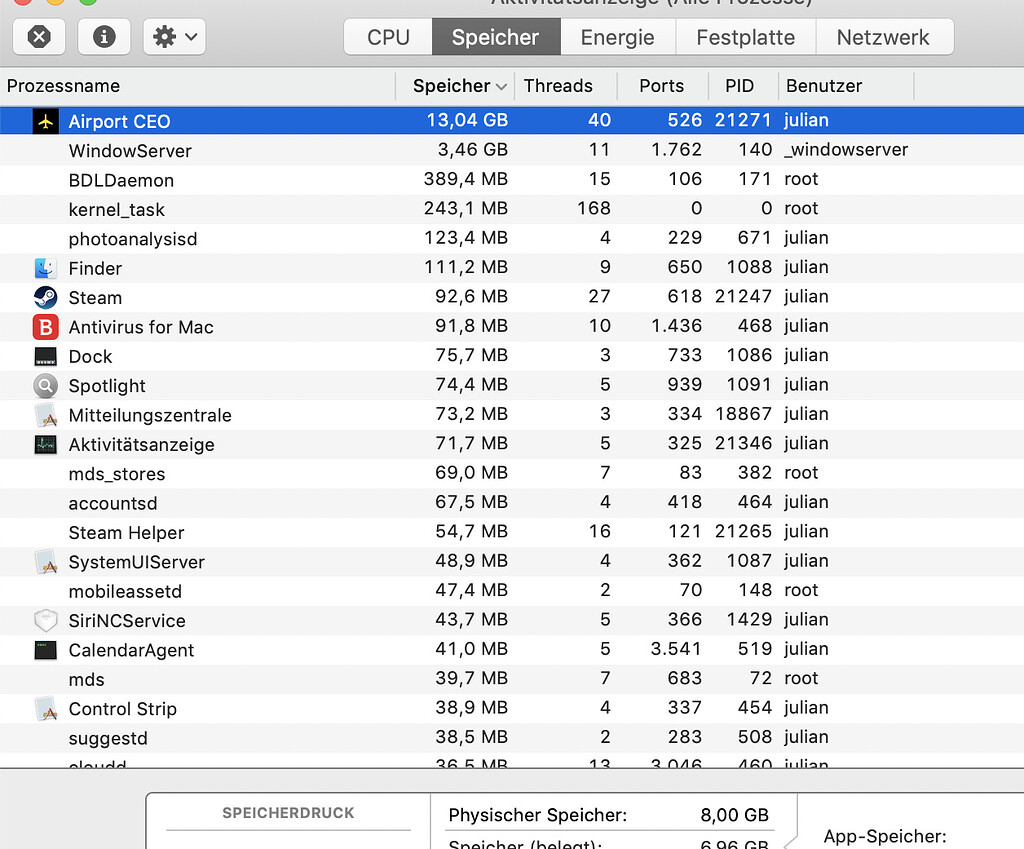The width and height of the screenshot is (1024, 849).
Task: Click the Aktivitätsanzeige monitor icon
Action: (x=45, y=444)
